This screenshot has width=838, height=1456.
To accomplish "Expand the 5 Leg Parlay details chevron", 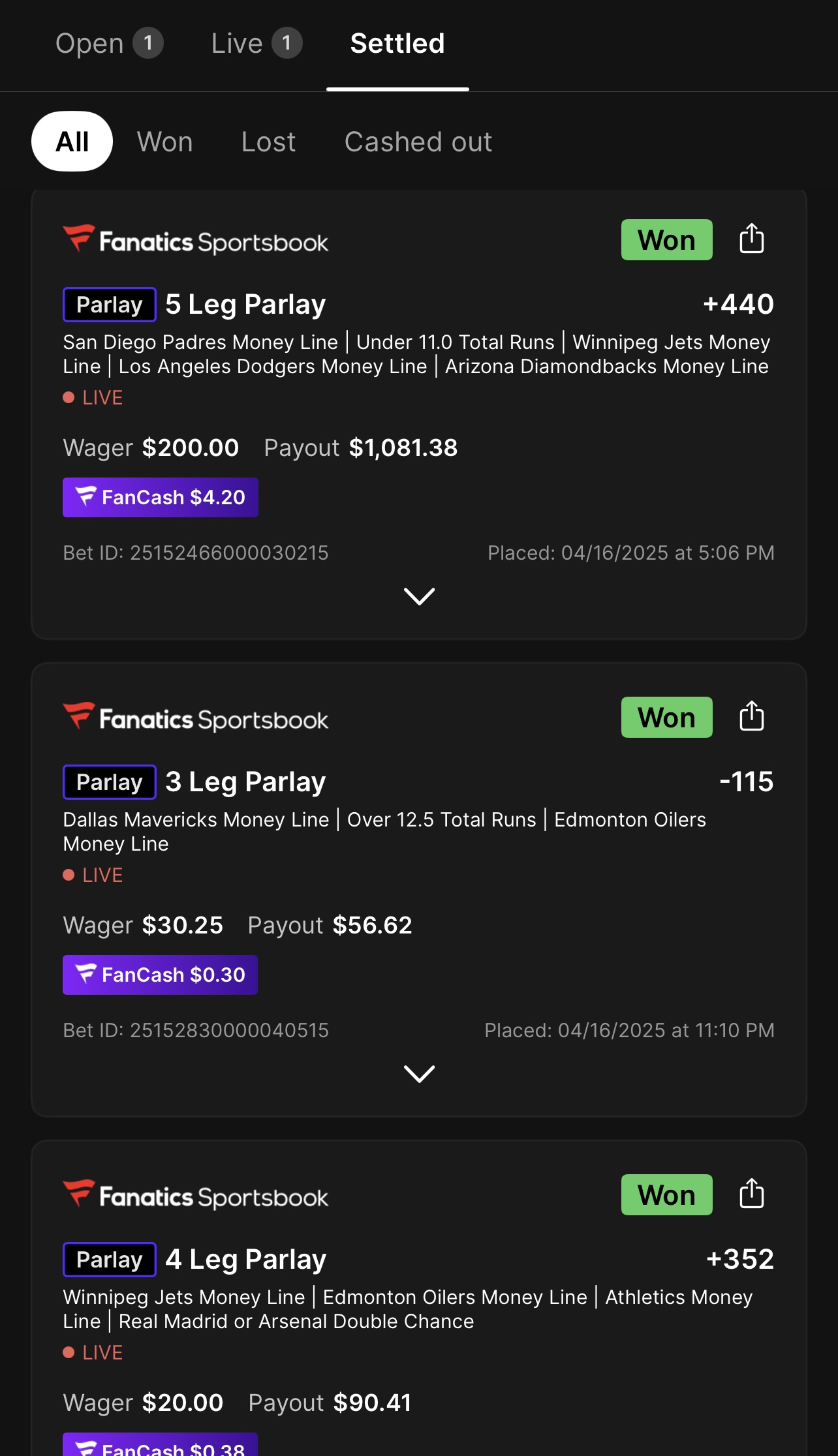I will (x=419, y=596).
